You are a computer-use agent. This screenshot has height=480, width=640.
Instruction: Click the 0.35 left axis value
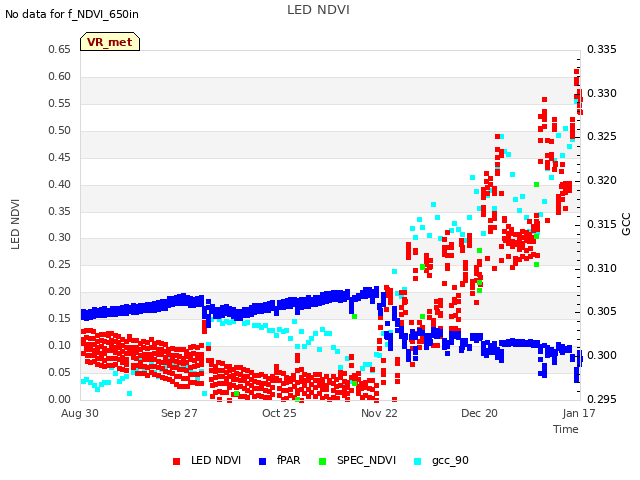click(59, 211)
